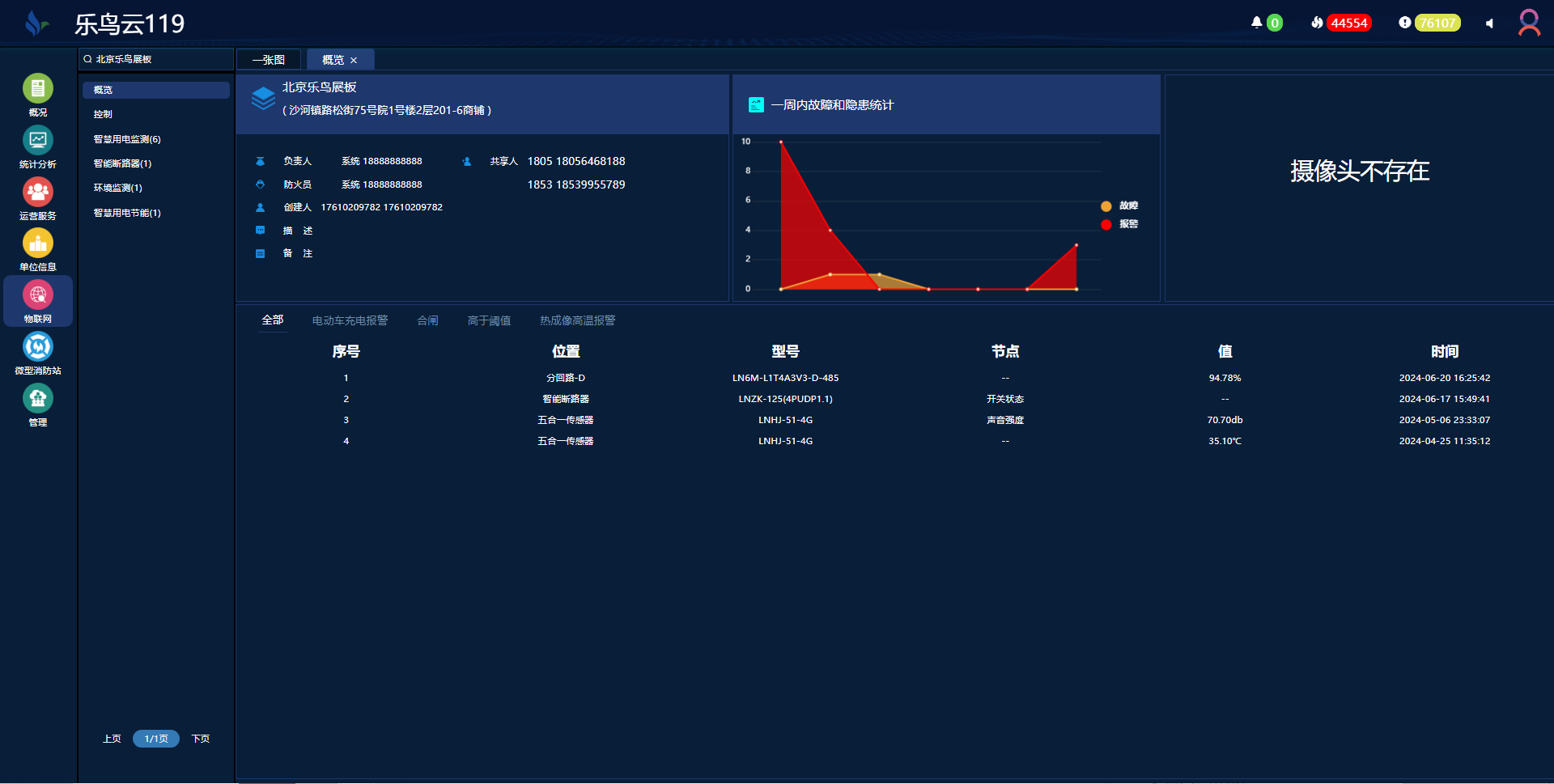Switch to the 一张图 tab
The width and height of the screenshot is (1554, 784).
click(268, 60)
